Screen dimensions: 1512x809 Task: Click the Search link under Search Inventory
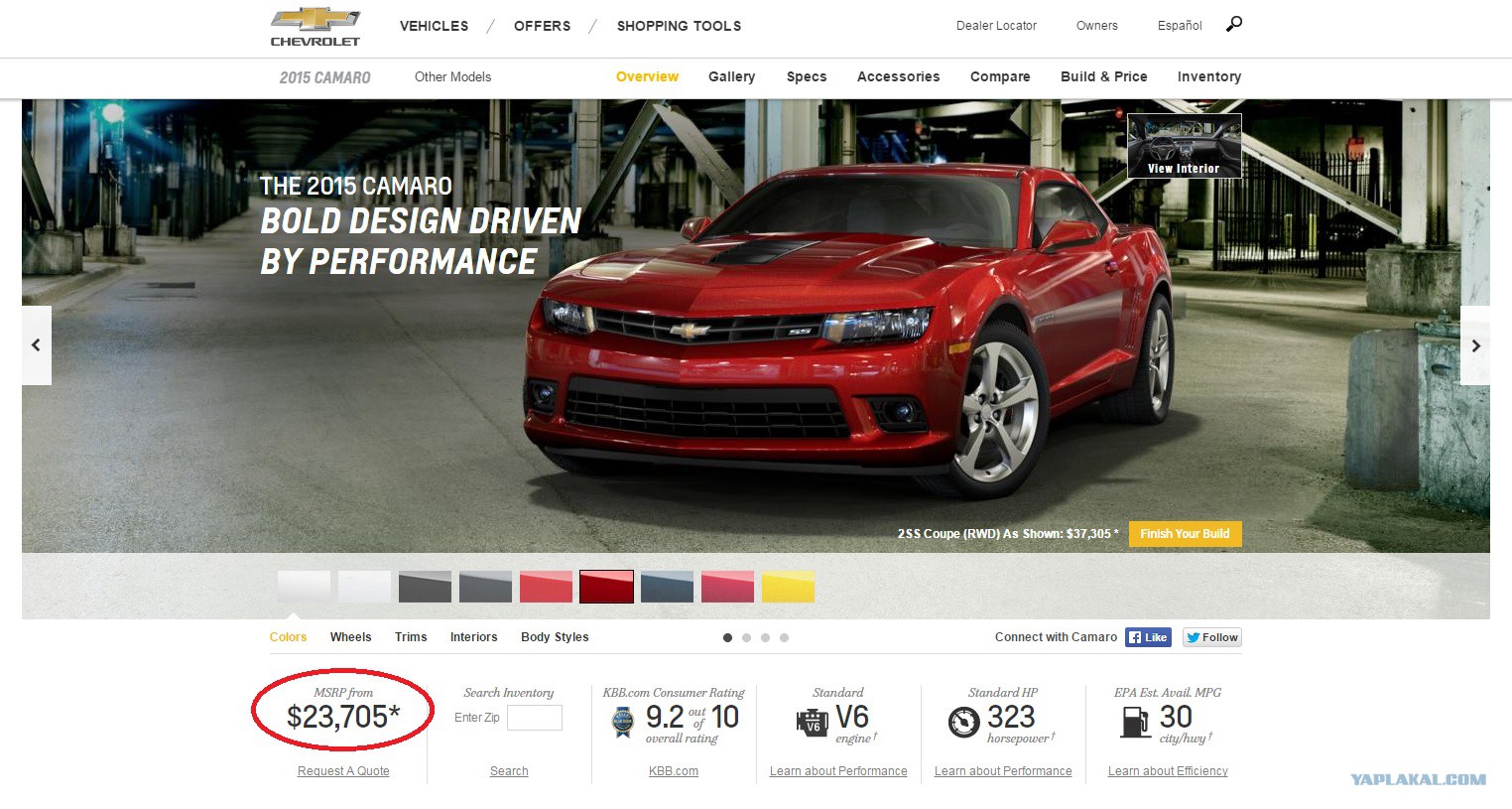pyautogui.click(x=509, y=771)
